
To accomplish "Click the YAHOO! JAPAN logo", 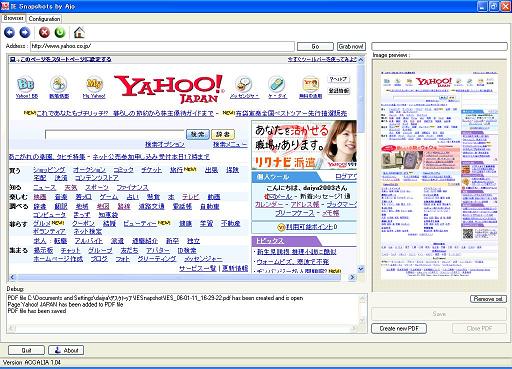I will 168,88.
